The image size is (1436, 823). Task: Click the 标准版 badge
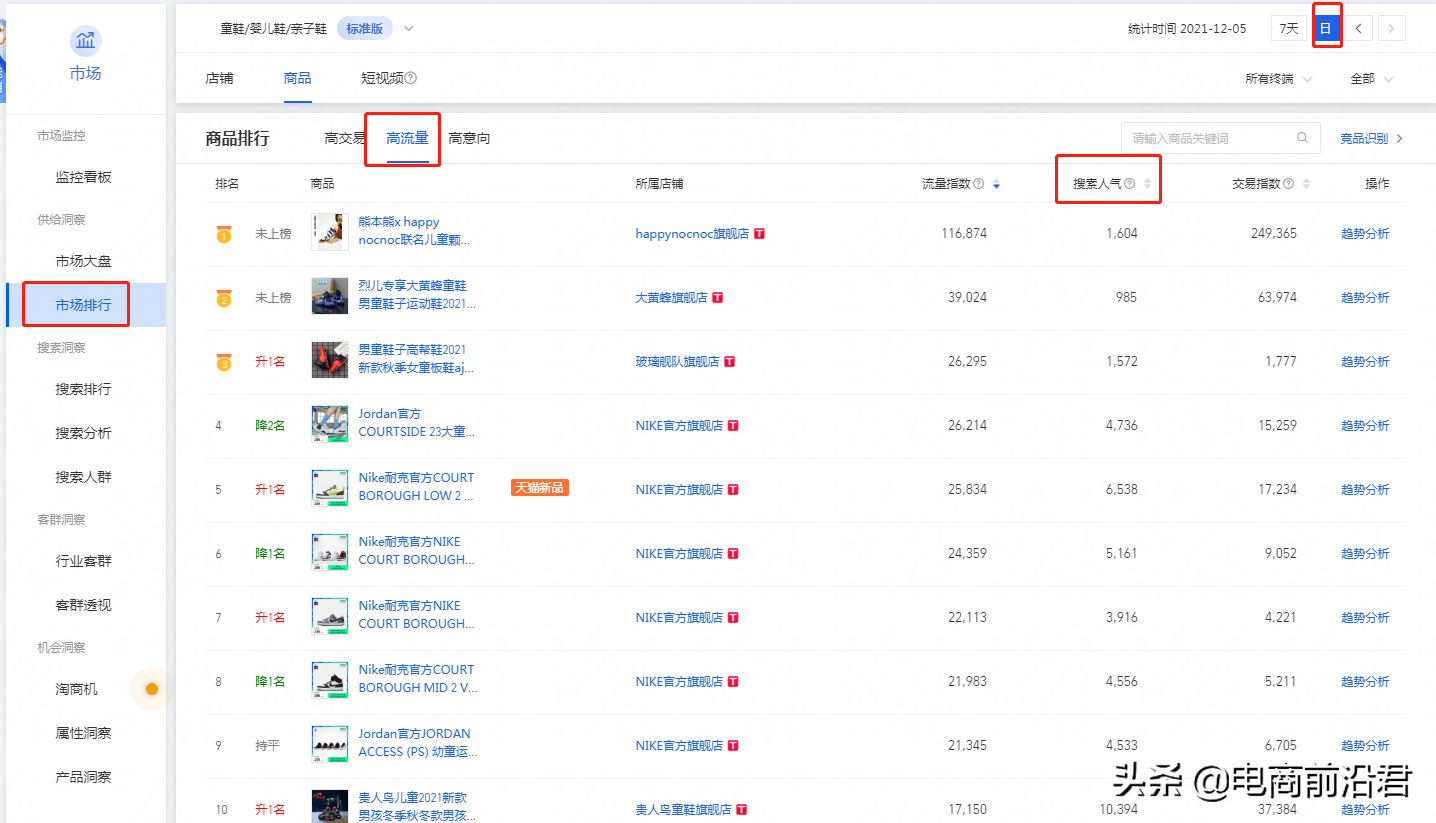[x=364, y=28]
